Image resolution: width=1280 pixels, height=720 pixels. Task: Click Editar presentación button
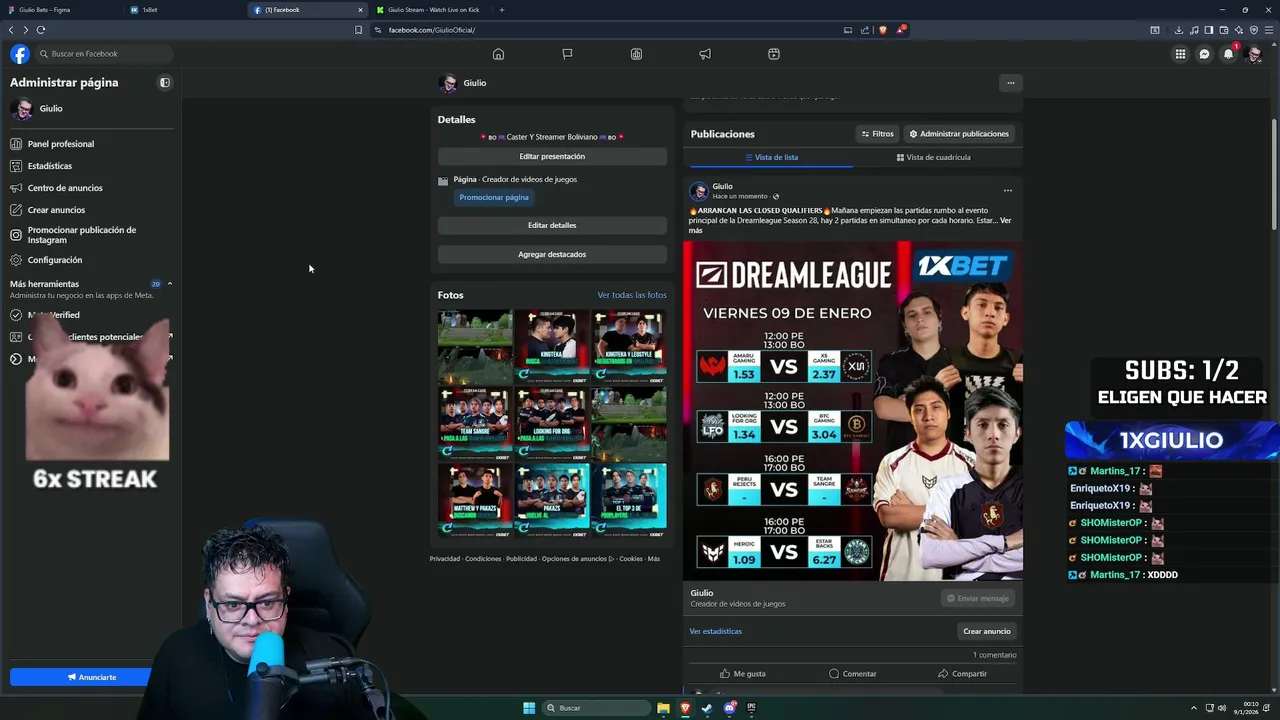point(552,157)
